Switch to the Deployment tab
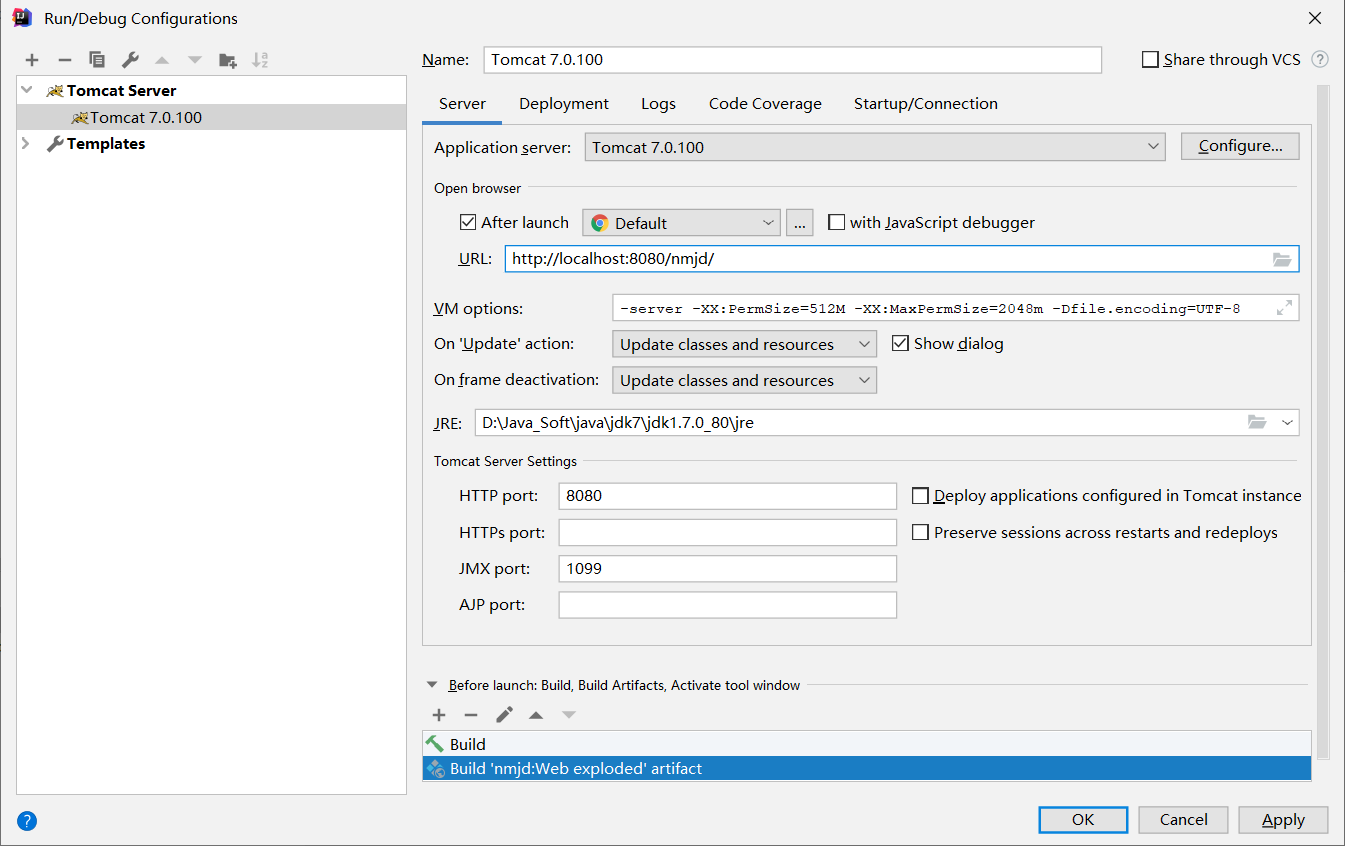This screenshot has height=846, width=1345. pos(564,104)
